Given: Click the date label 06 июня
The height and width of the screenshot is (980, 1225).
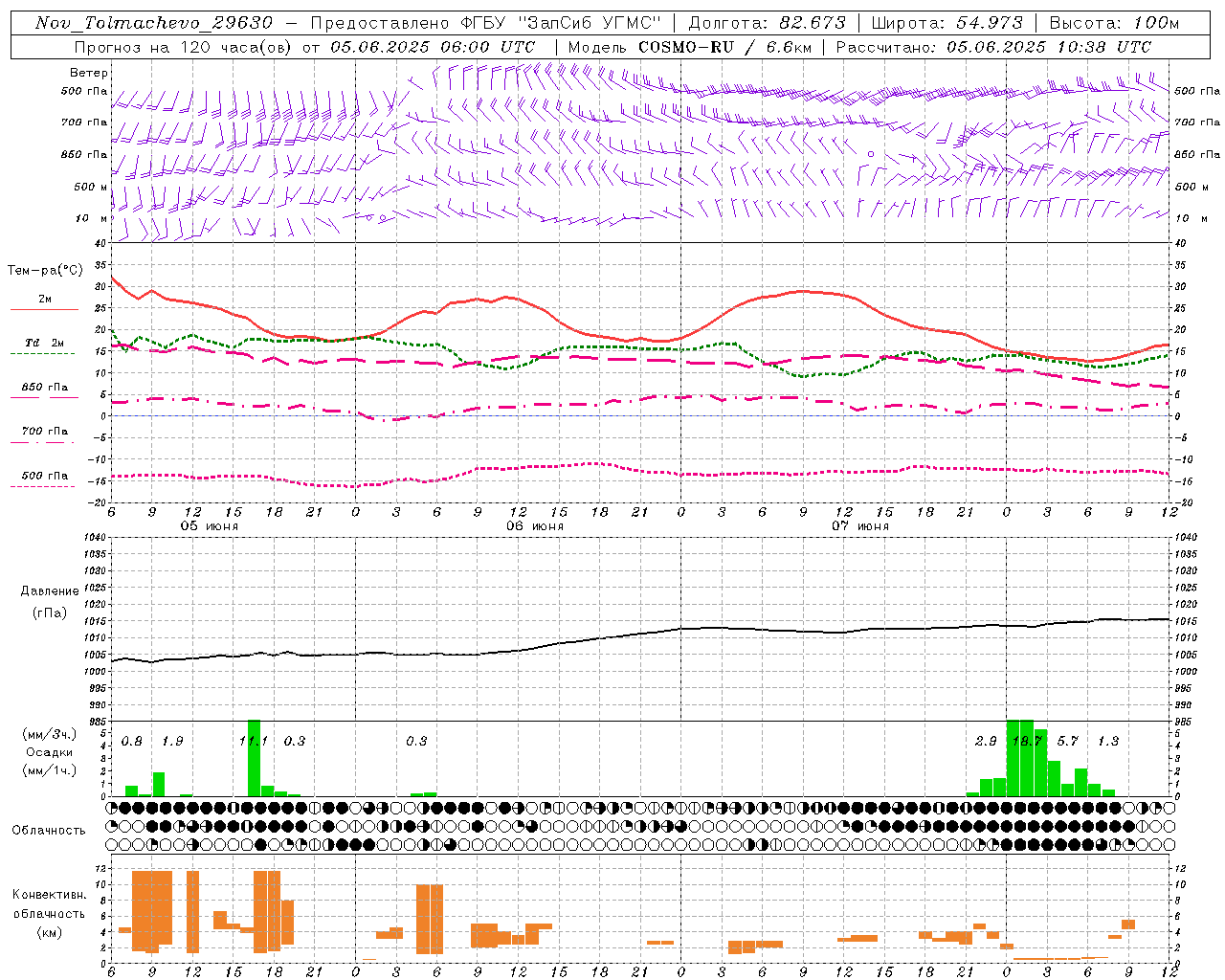Looking at the screenshot, I should click(535, 526).
